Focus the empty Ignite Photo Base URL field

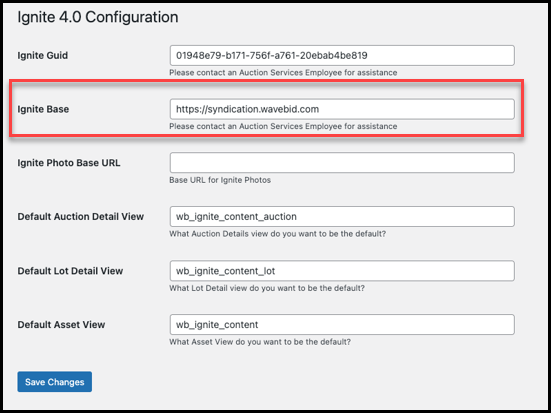[342, 163]
